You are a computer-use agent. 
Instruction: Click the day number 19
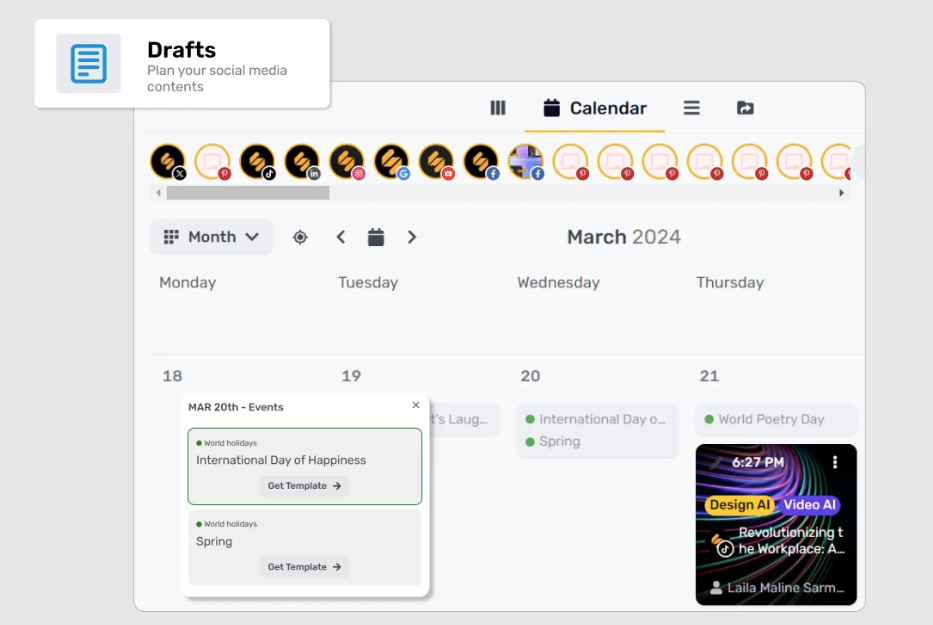click(351, 376)
